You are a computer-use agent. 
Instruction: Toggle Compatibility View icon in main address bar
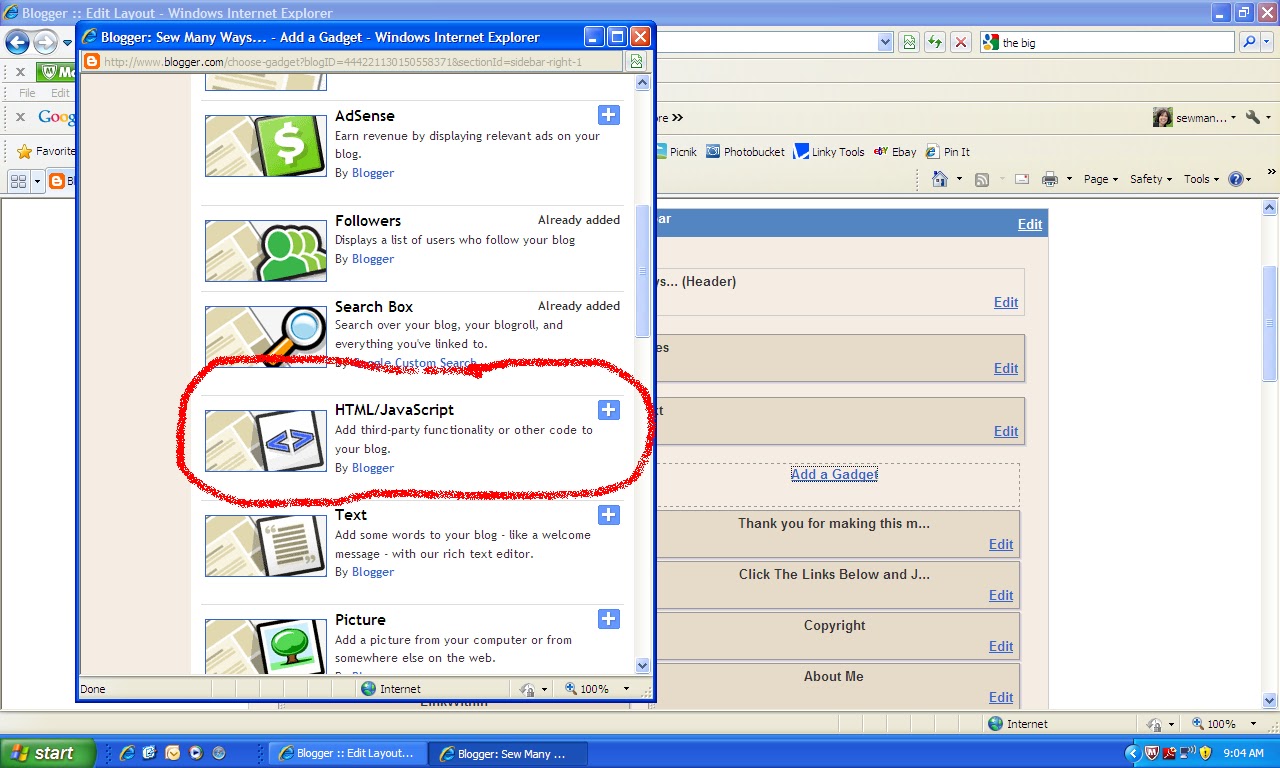[x=908, y=42]
